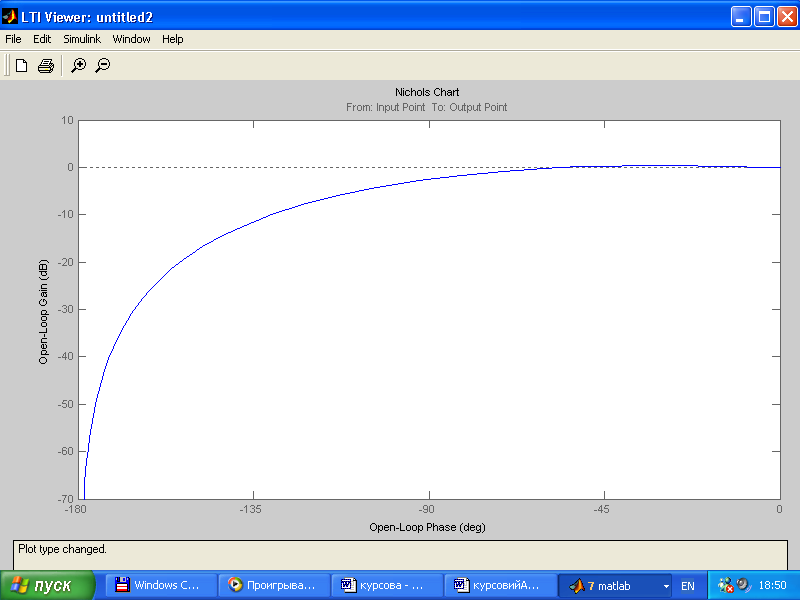This screenshot has height=600, width=800.
Task: Click the -135 phase axis tick label
Action: tap(251, 509)
